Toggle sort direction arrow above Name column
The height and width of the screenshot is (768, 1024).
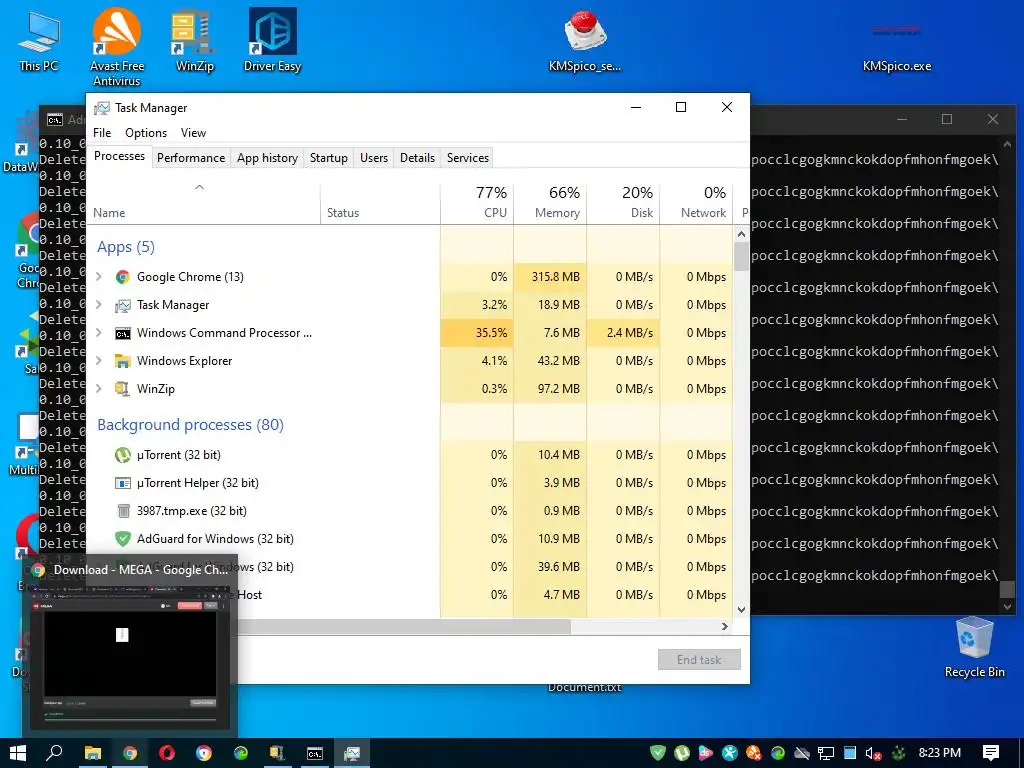pos(199,187)
